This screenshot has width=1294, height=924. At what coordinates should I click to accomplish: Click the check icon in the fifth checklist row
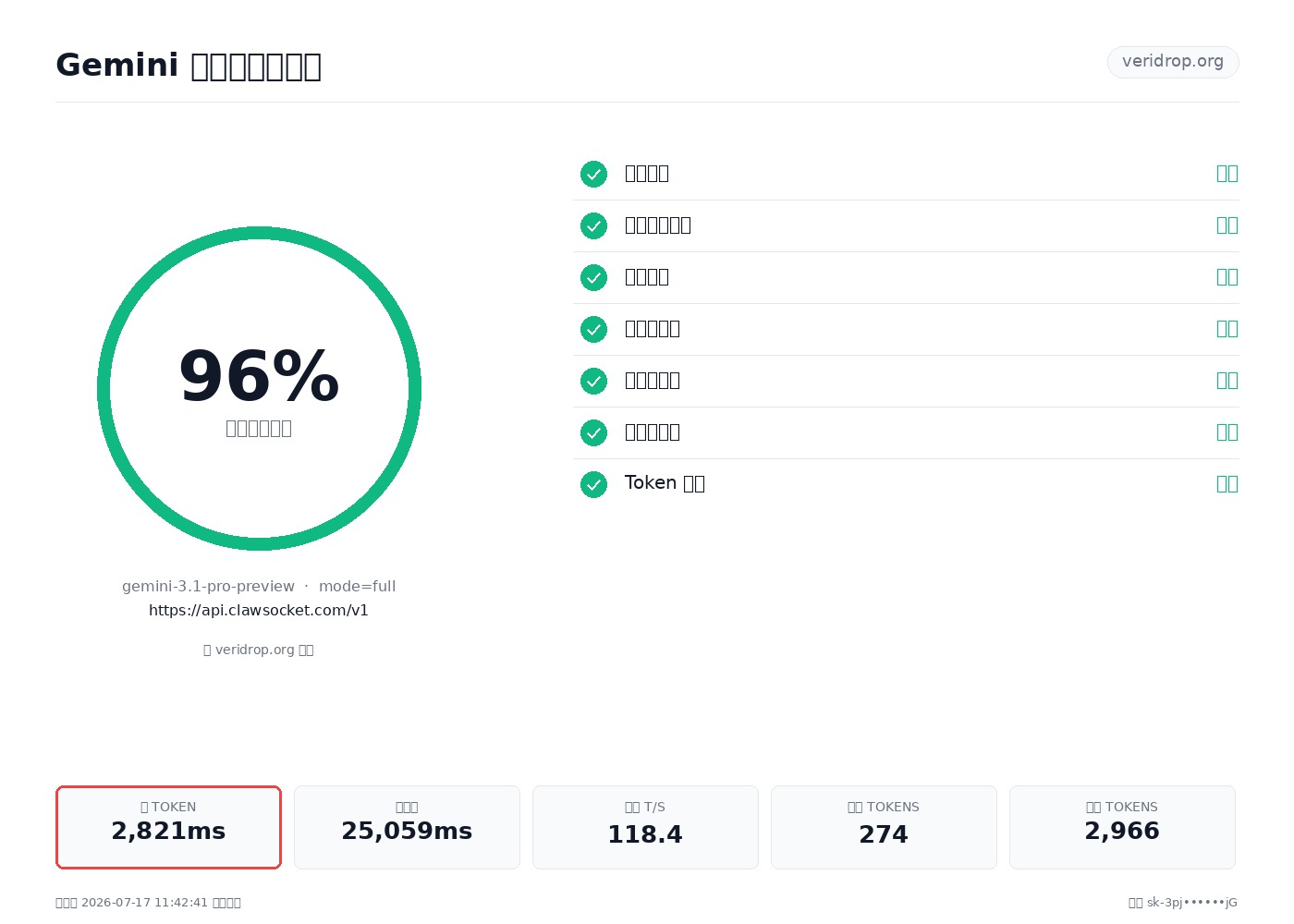click(x=593, y=381)
